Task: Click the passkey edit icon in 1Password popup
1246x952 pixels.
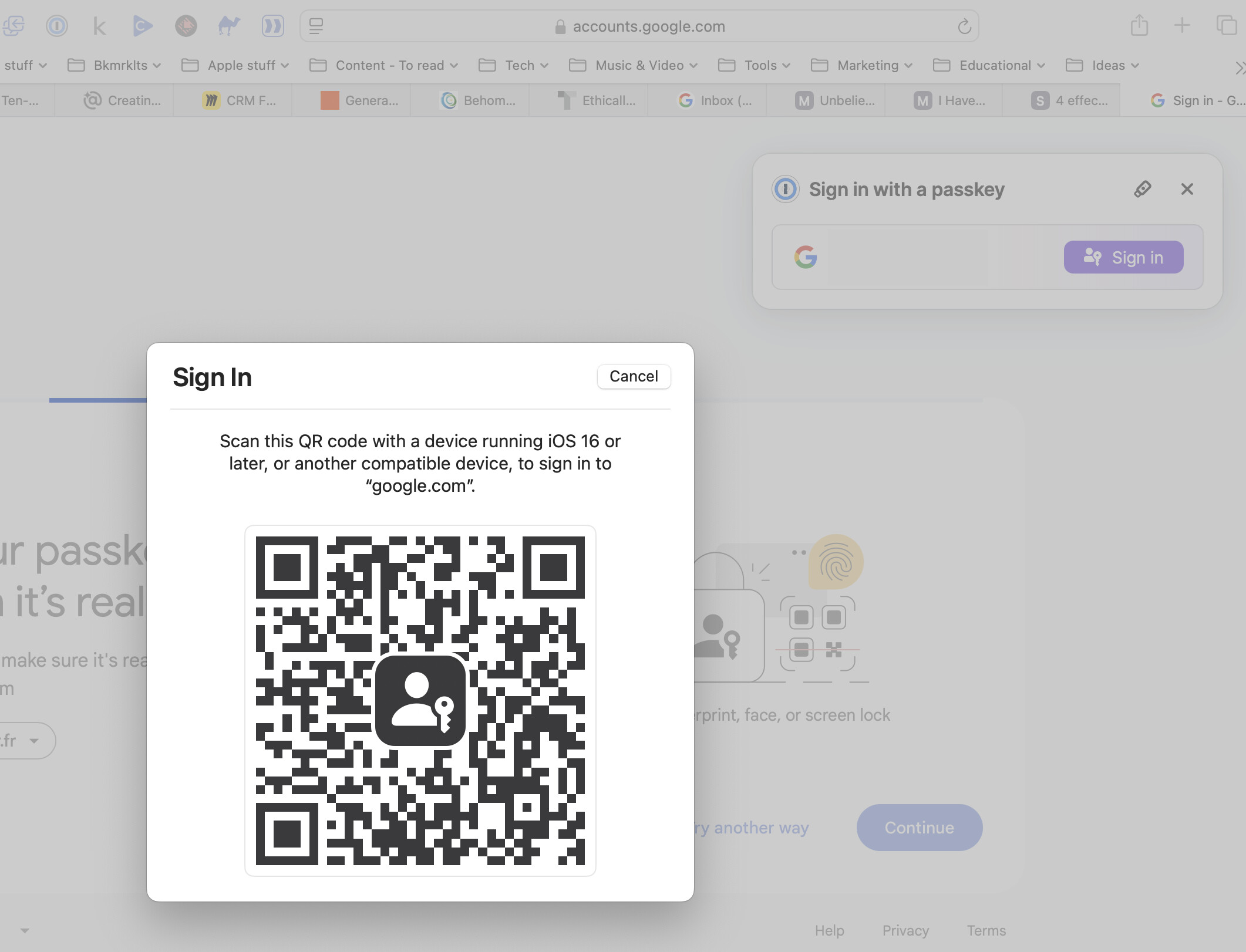Action: (x=1143, y=189)
